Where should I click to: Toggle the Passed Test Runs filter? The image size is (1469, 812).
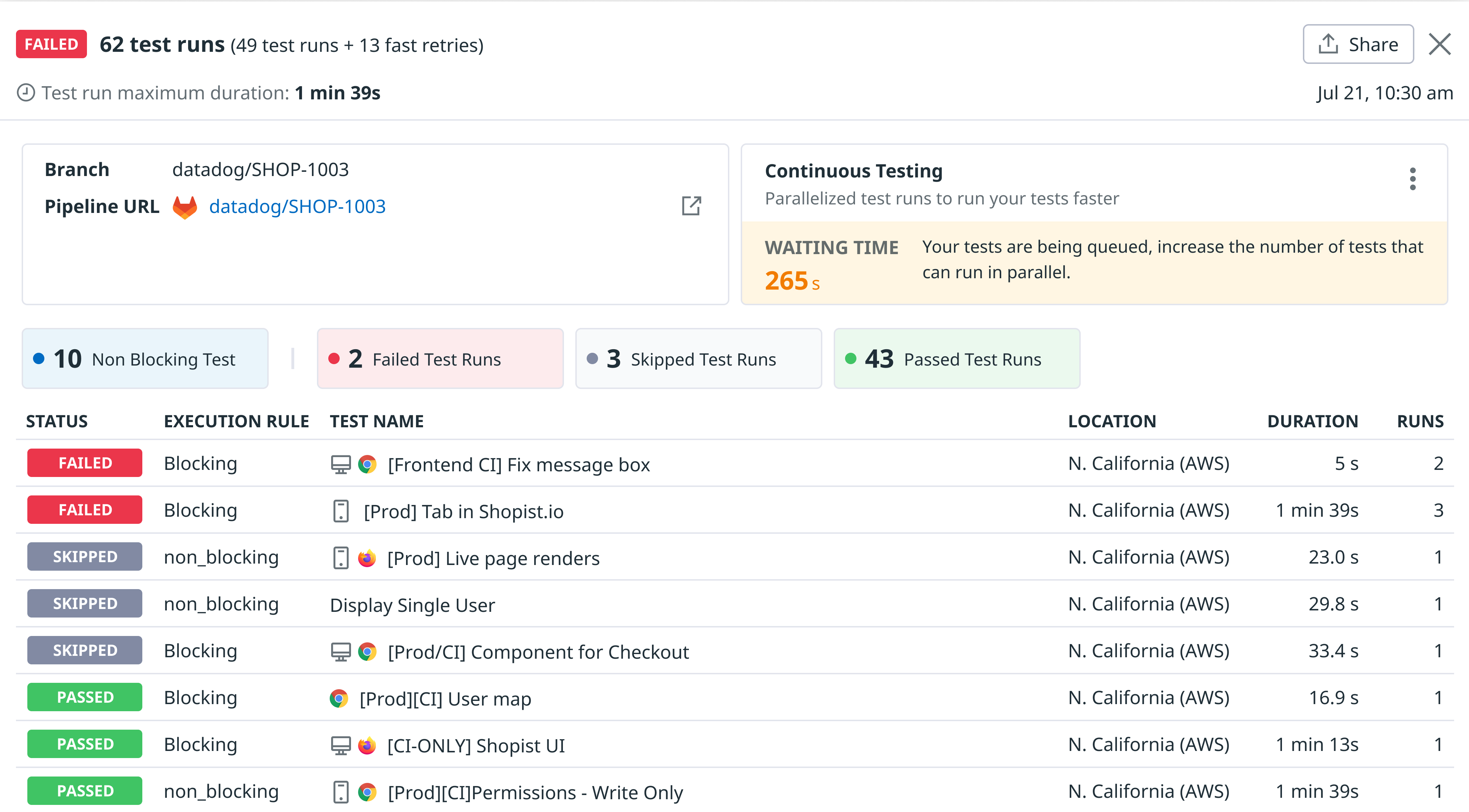[957, 359]
